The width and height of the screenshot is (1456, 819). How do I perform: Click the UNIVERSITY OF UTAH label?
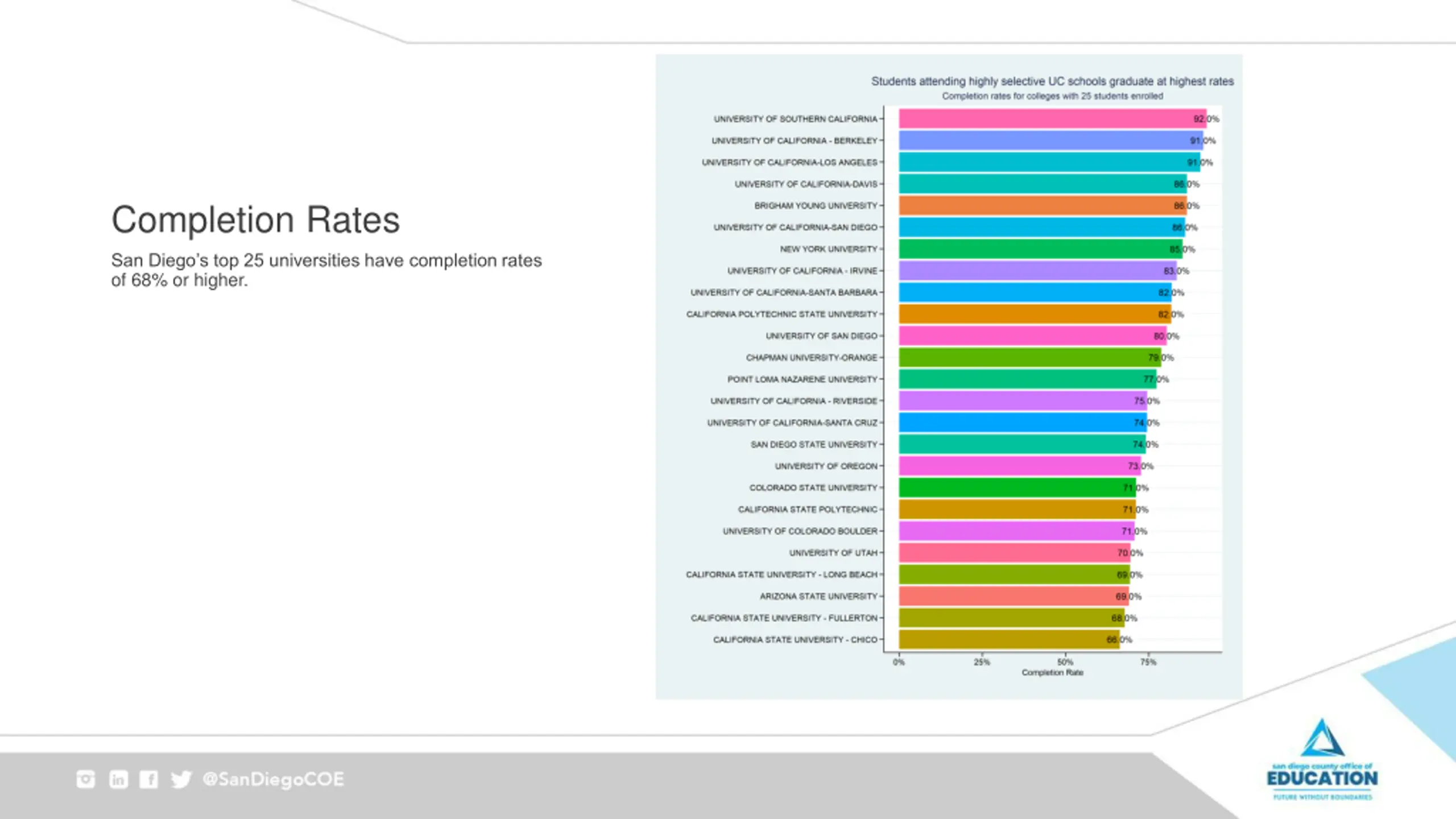coord(833,553)
